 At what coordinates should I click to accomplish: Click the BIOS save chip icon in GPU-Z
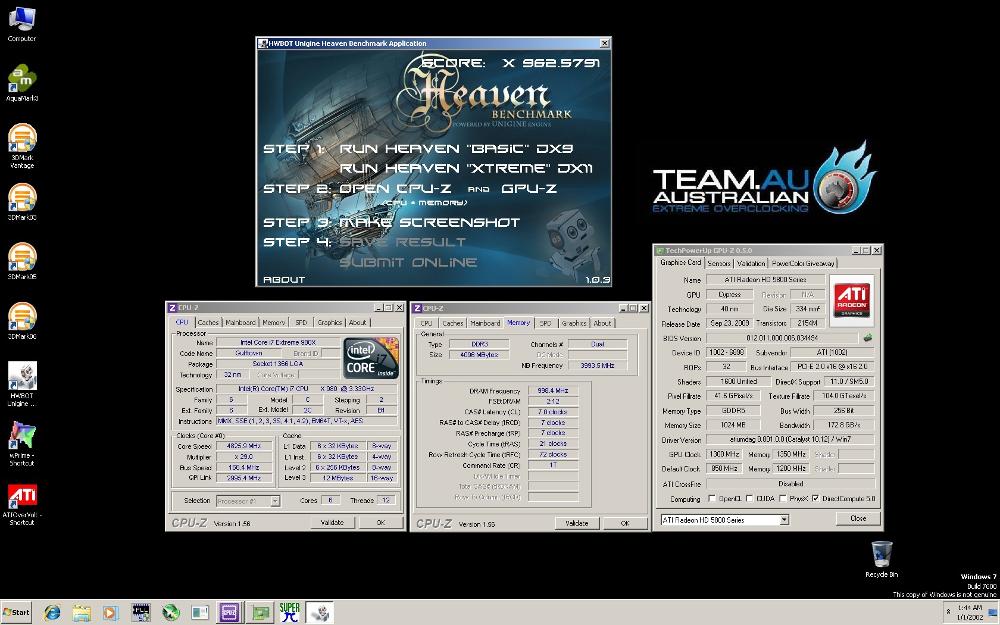(x=867, y=338)
